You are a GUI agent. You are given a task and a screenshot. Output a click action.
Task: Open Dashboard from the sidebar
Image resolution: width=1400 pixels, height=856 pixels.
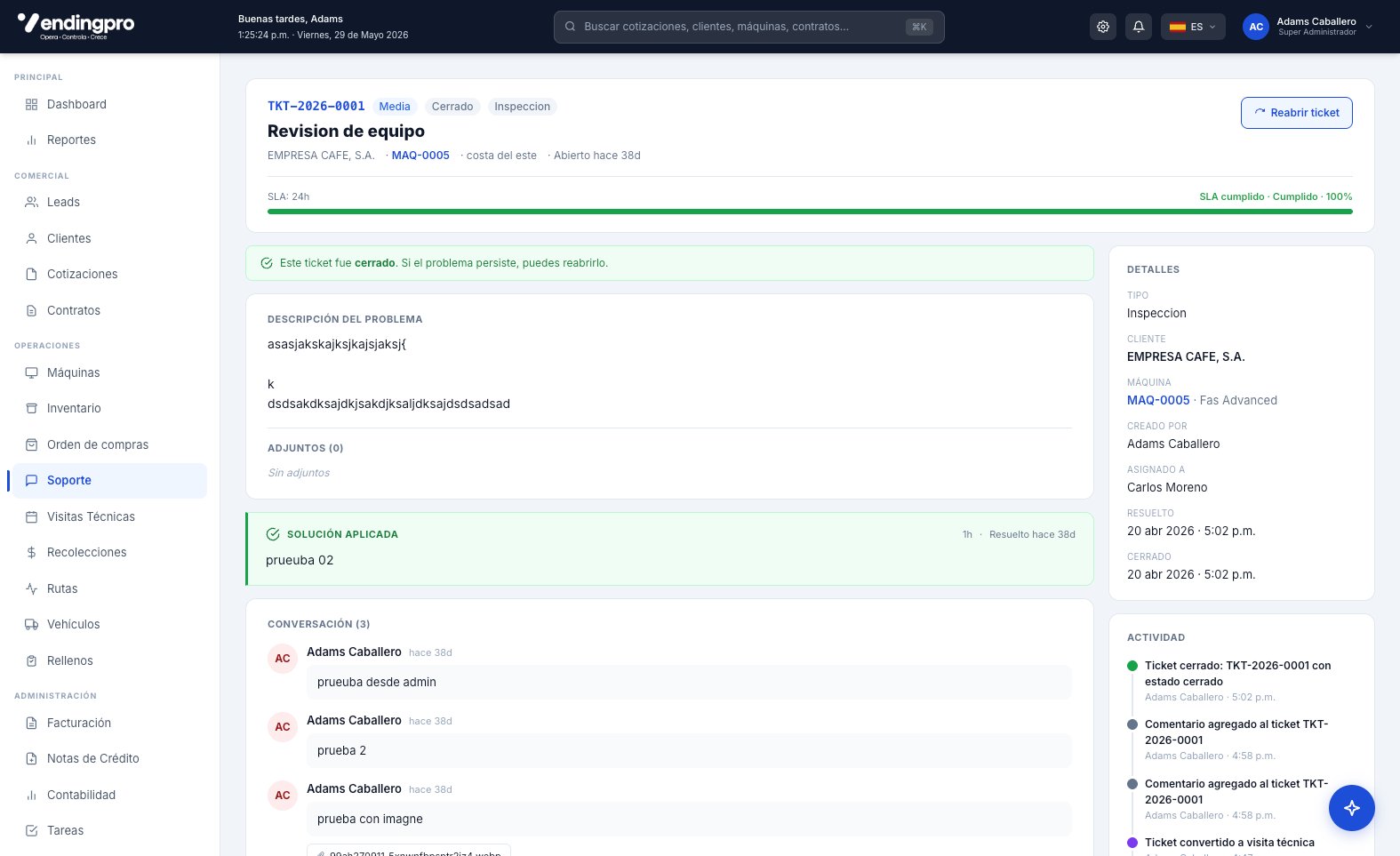[109, 105]
